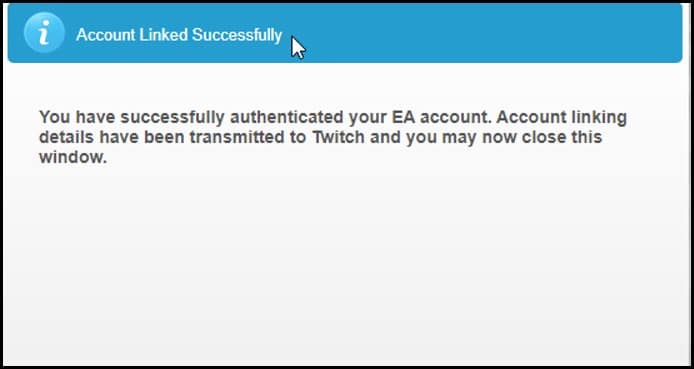The width and height of the screenshot is (694, 369).
Task: Click the word "Linked" in the banner
Action: 164,35
